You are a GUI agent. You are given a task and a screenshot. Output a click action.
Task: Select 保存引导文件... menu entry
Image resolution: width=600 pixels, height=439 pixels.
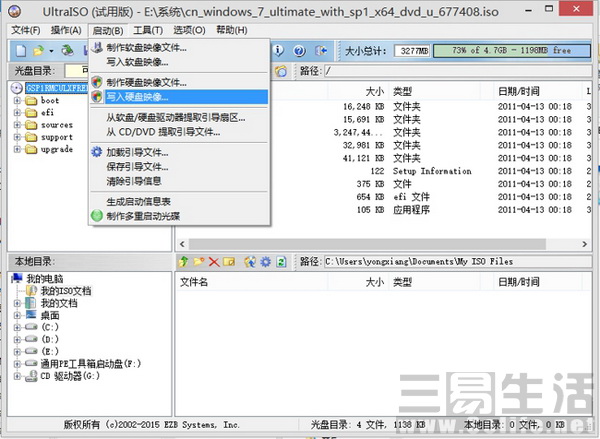(x=179, y=166)
